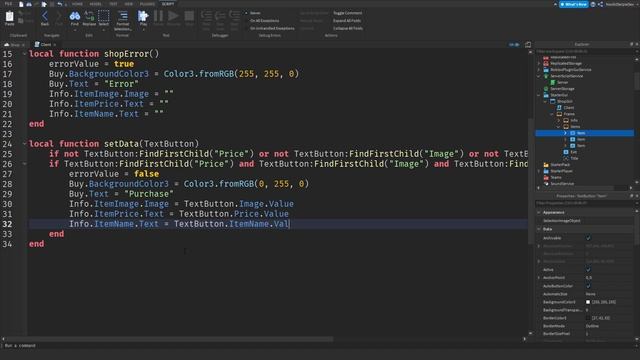Click the Step Over debugger icon
The image size is (640, 360).
click(x=220, y=16)
